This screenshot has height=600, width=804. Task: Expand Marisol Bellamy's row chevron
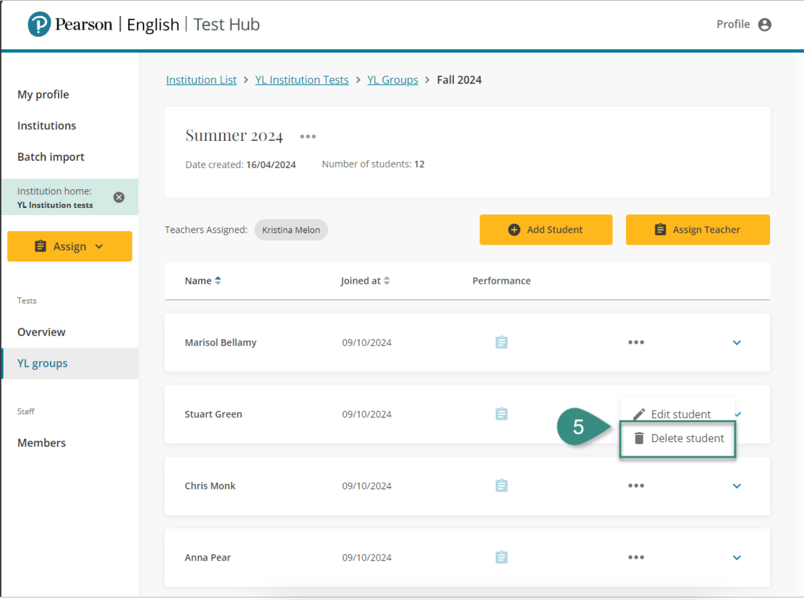737,343
